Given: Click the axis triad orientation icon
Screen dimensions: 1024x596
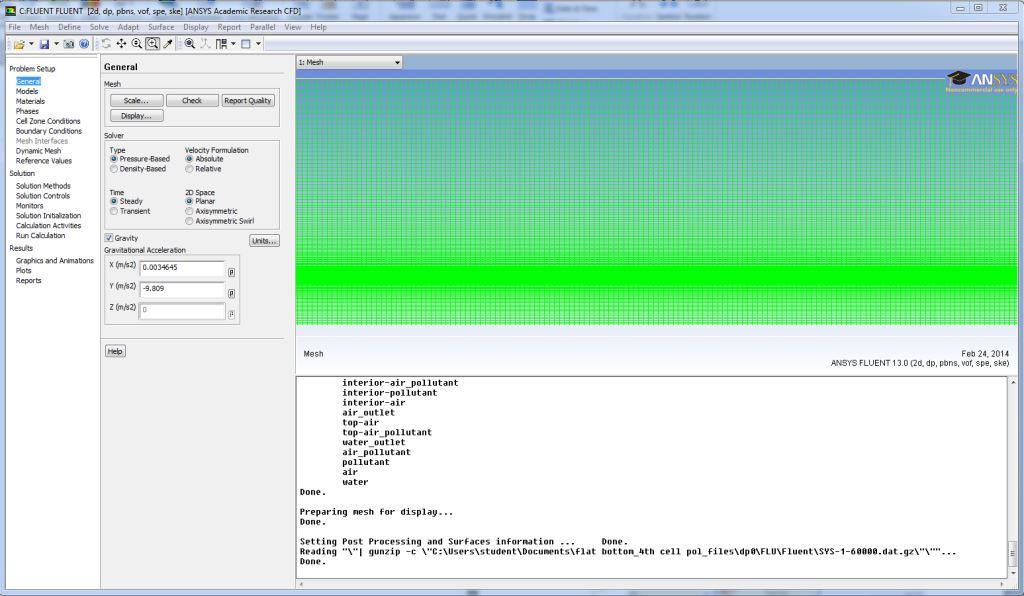Looking at the screenshot, I should (x=205, y=44).
